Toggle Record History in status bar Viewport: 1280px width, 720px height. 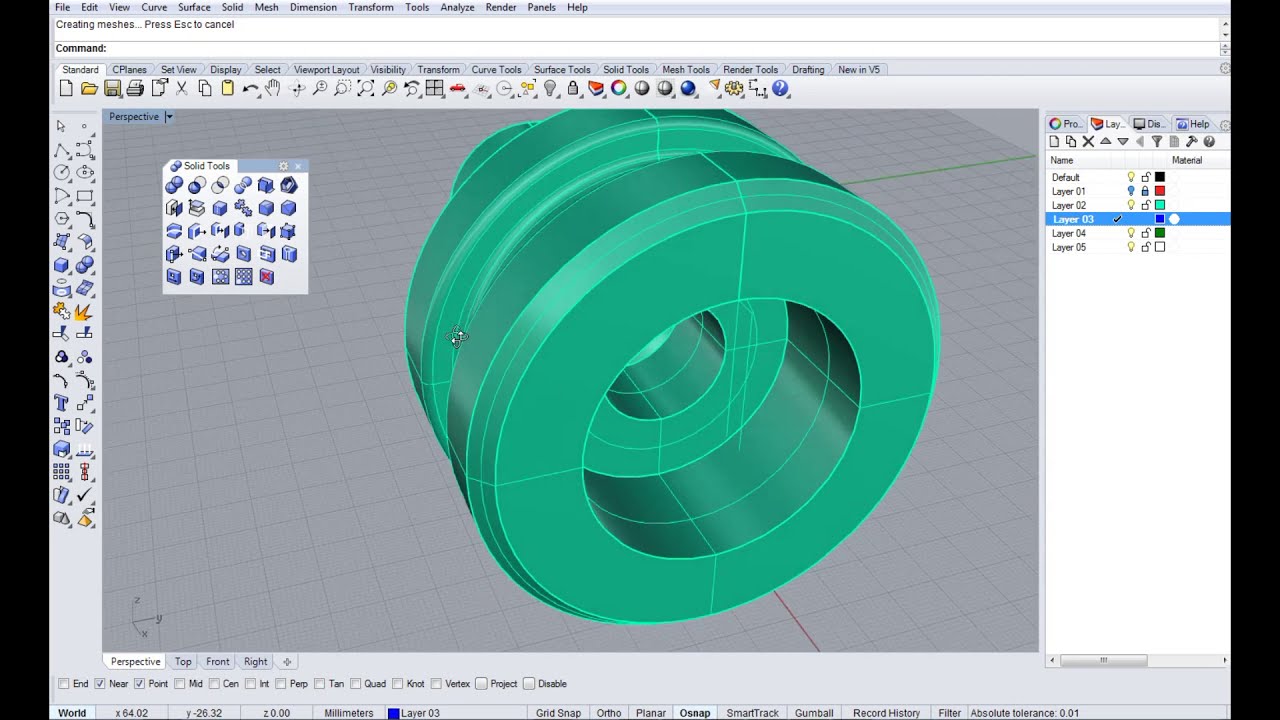(886, 713)
